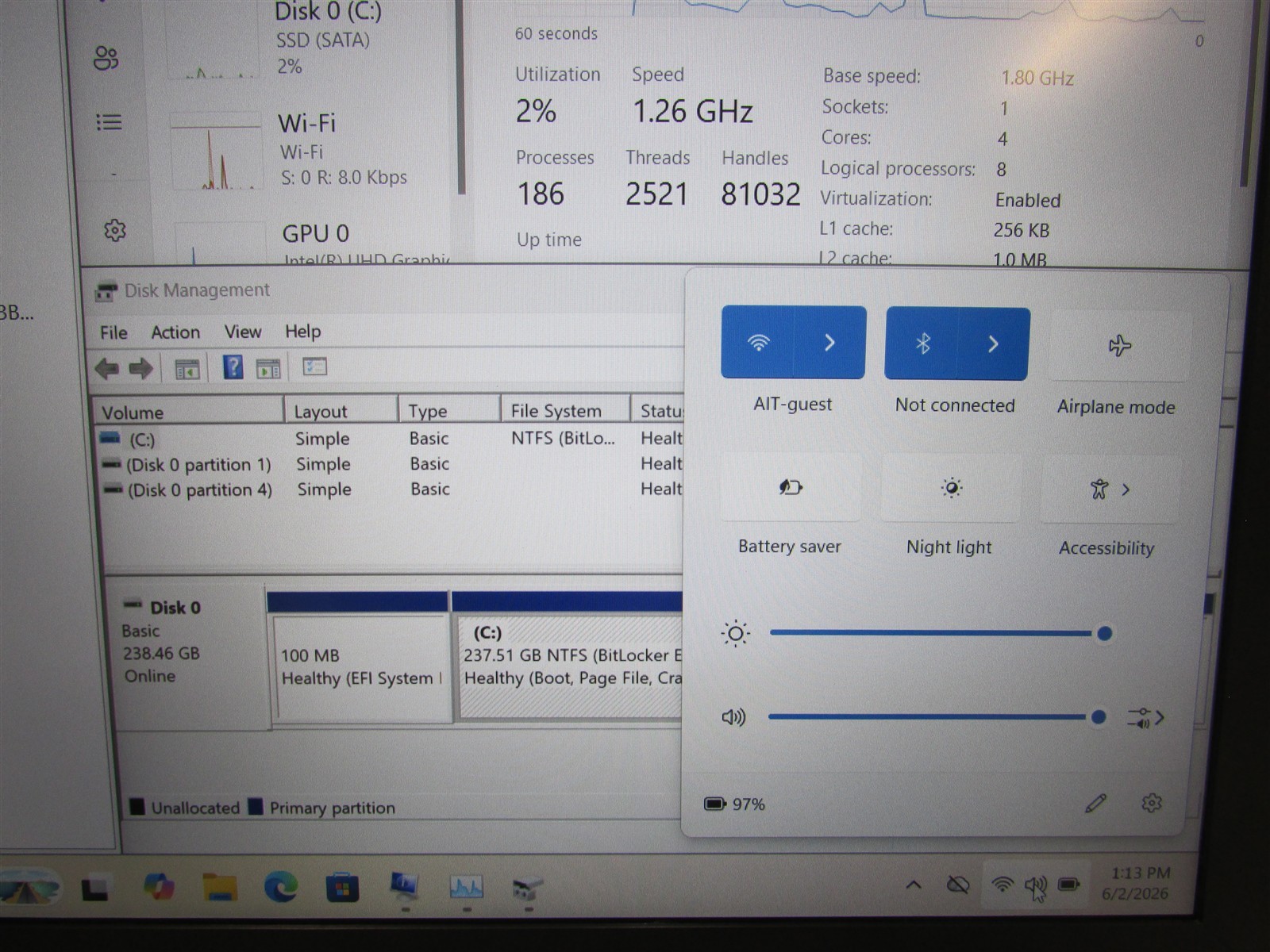The image size is (1270, 952).
Task: Sort by the Type column header
Action: 449,410
